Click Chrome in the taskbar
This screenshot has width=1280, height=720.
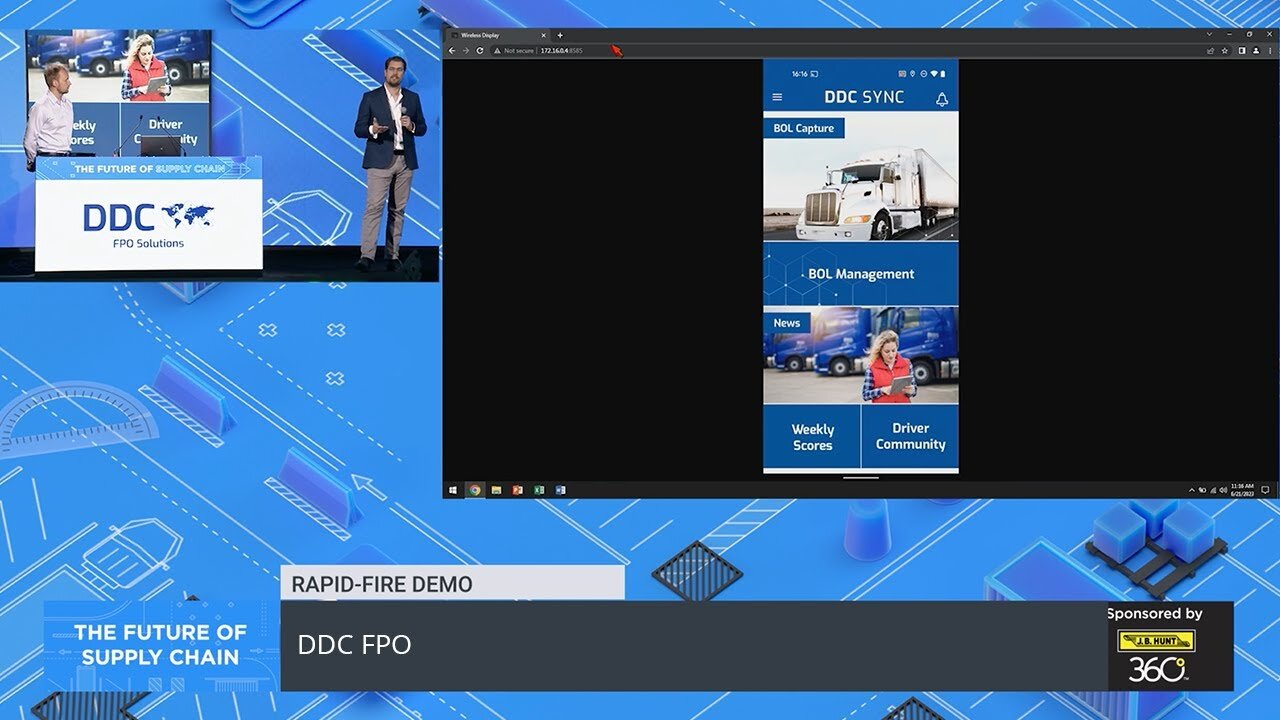(x=475, y=490)
